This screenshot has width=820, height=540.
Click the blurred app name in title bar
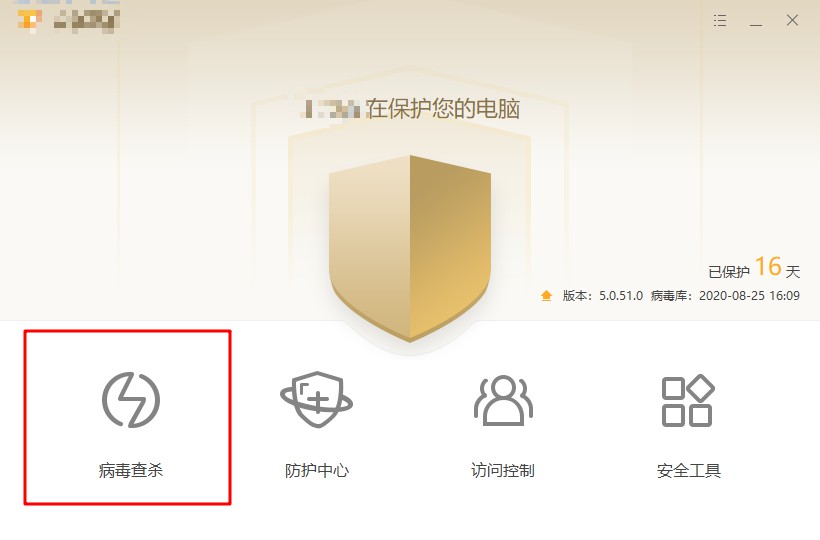[x=87, y=21]
